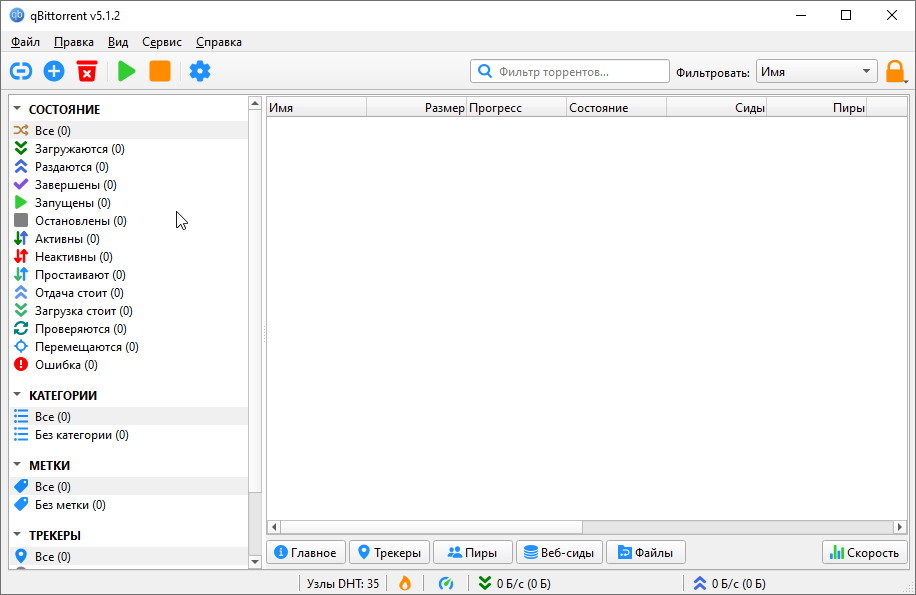
Task: Click the add torrent file plus icon
Action: 54,71
